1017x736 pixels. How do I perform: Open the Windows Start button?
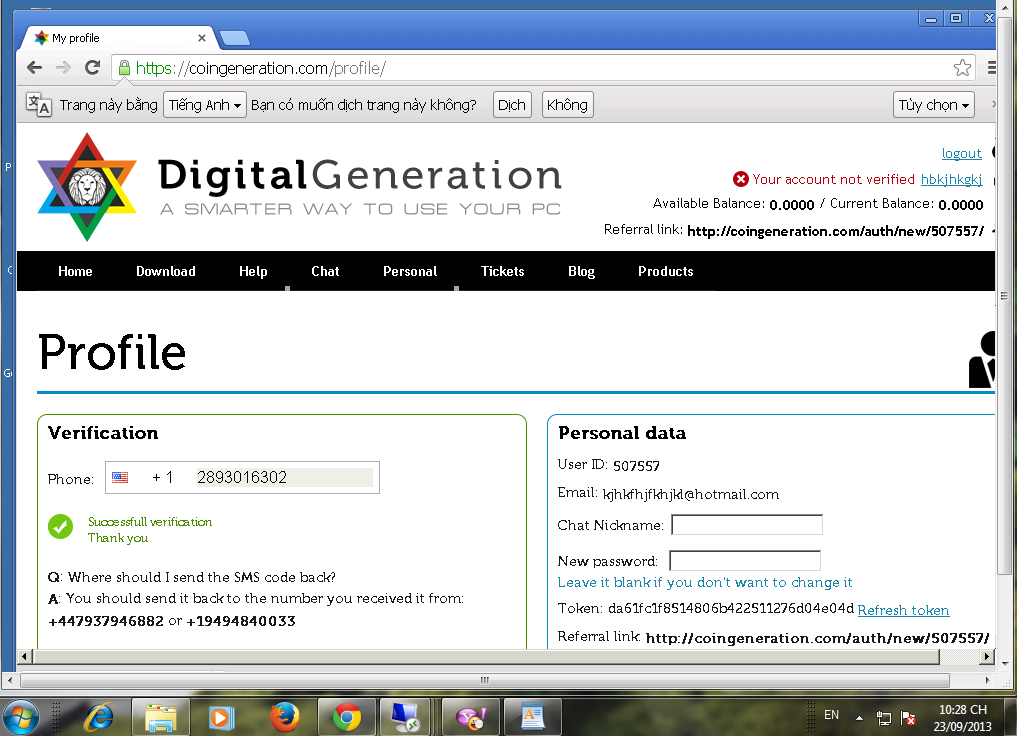20,717
